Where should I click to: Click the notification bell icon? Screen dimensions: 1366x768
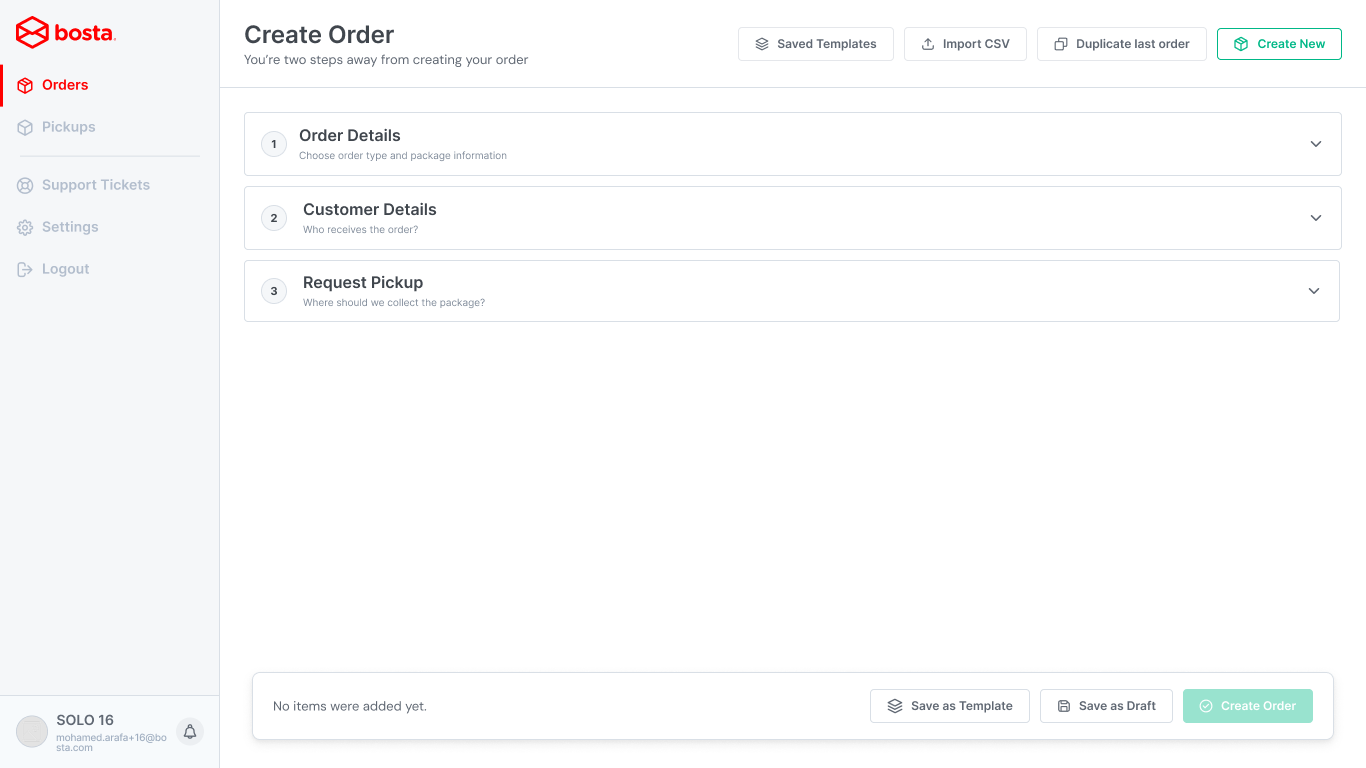click(190, 732)
